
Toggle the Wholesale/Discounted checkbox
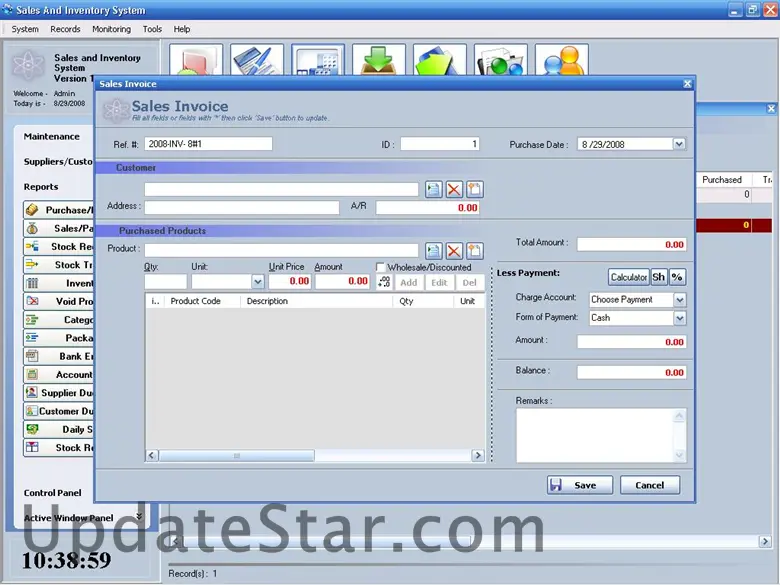coord(381,267)
